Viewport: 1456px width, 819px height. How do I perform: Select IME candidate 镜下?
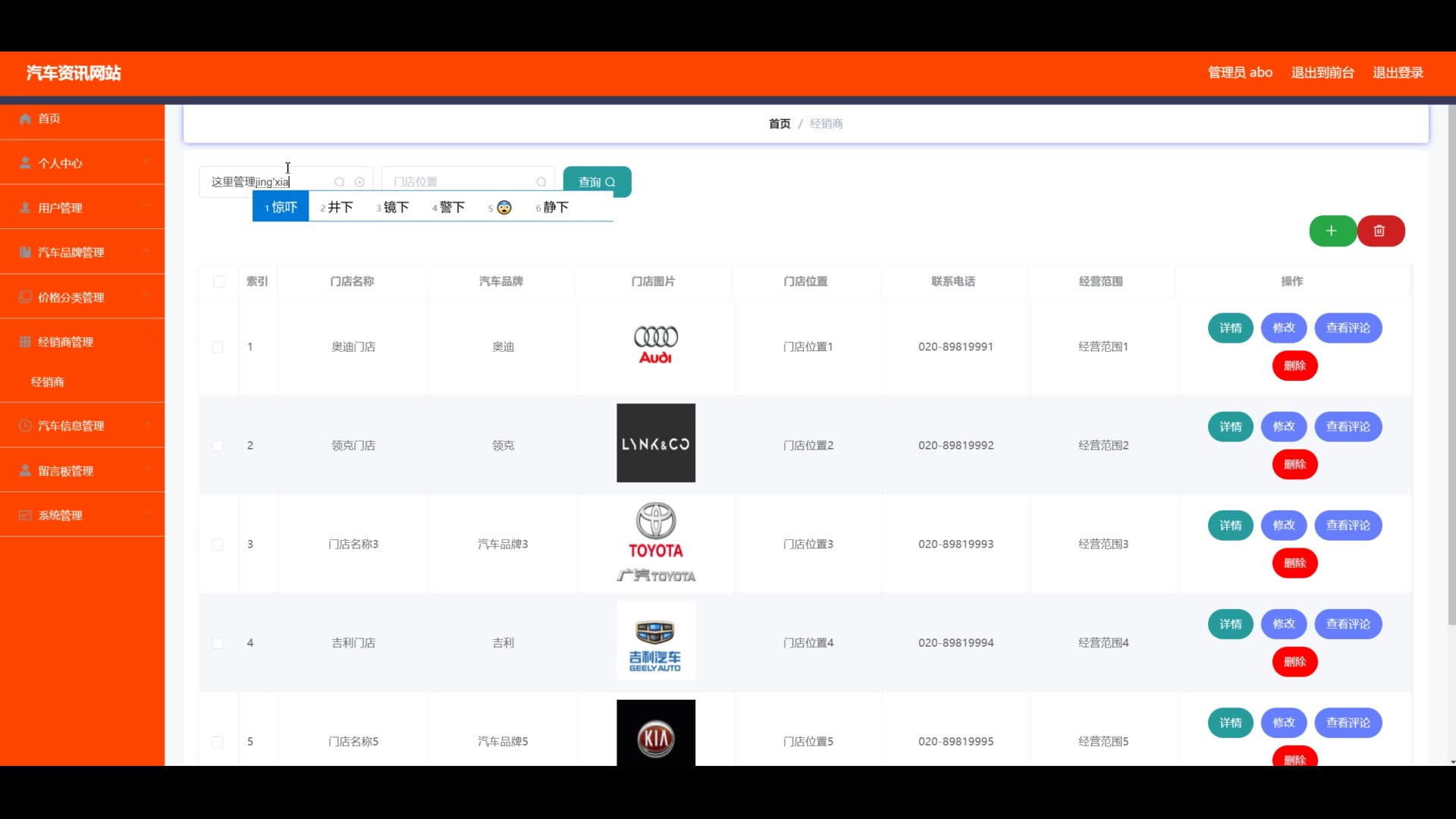393,207
